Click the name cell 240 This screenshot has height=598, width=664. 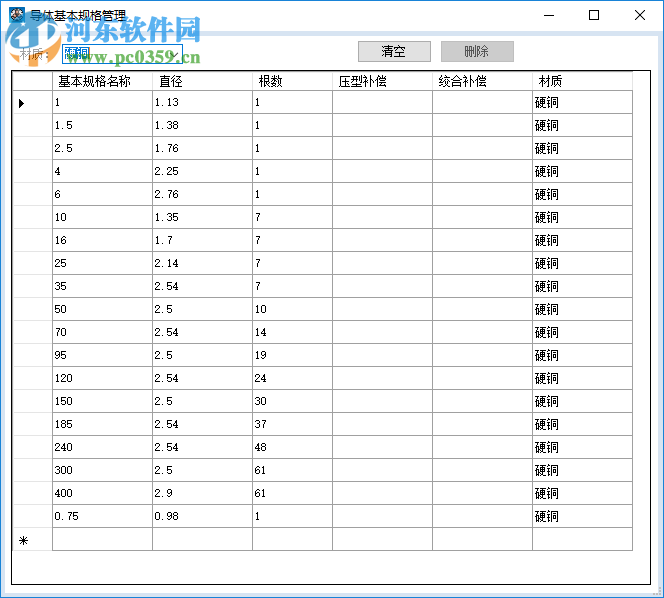pyautogui.click(x=102, y=447)
